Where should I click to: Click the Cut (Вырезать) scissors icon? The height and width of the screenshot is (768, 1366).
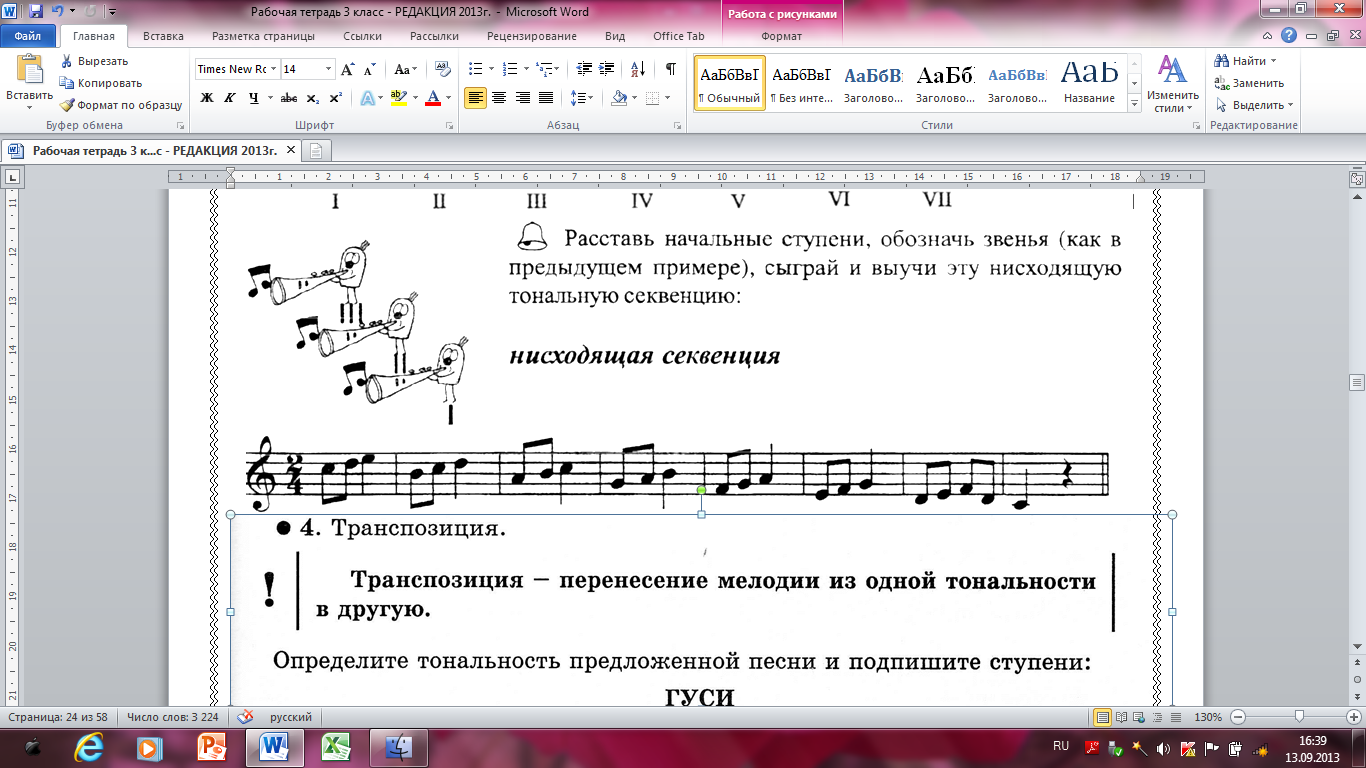67,61
